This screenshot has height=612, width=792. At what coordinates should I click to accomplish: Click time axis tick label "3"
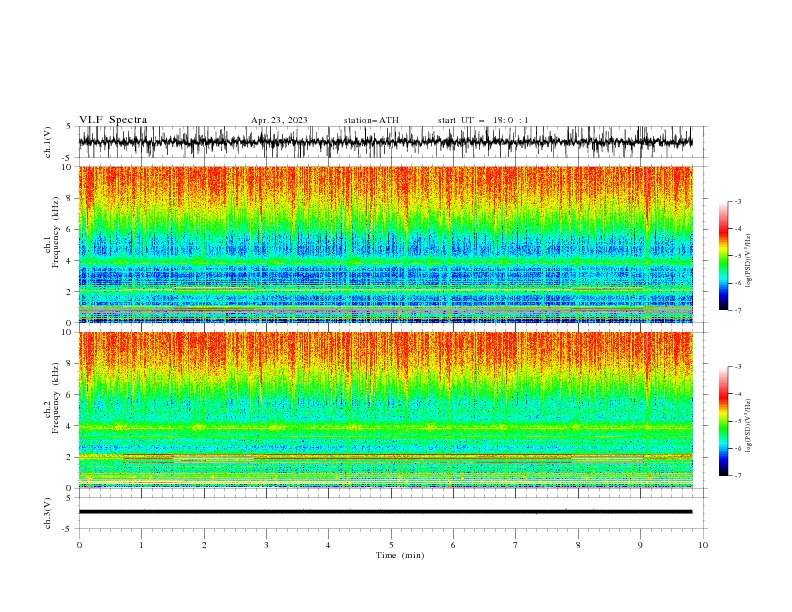266,545
